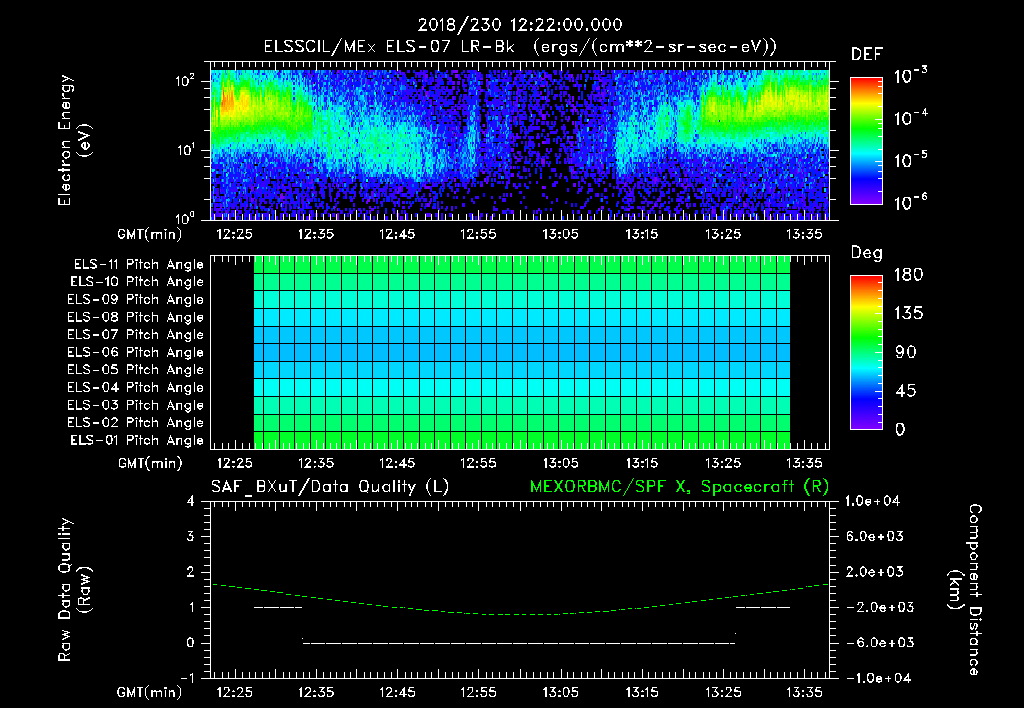Select the ELS-04 Pitch Angle label
This screenshot has height=708, width=1024.
click(136, 387)
